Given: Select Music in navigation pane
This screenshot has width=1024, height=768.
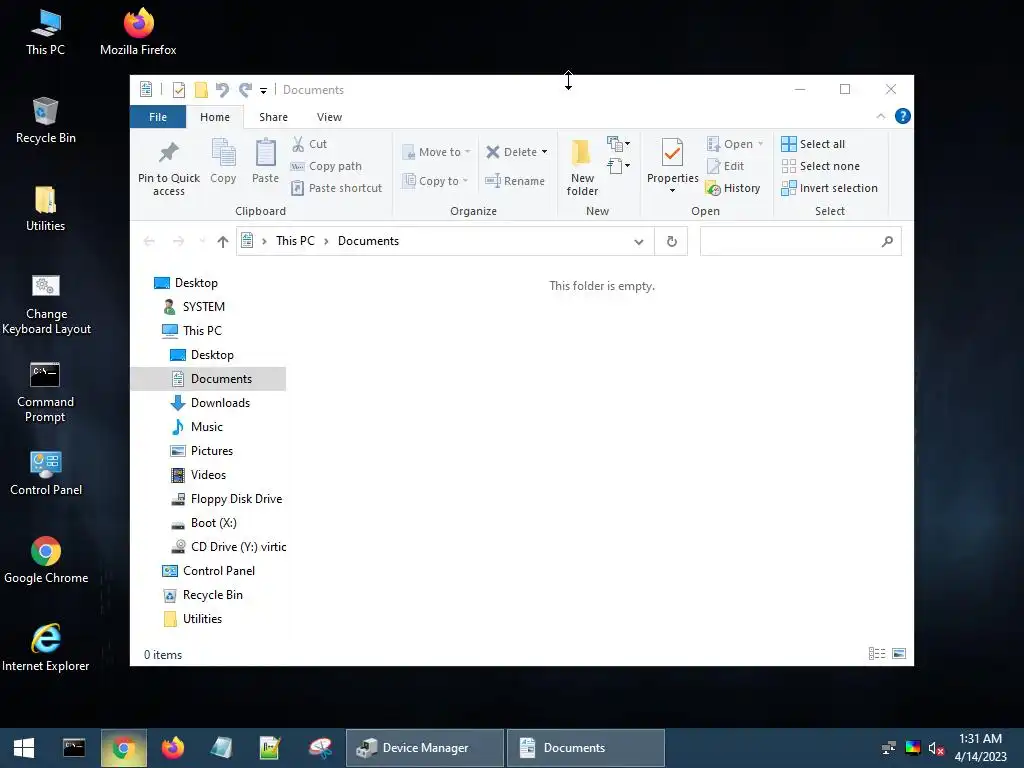Looking at the screenshot, I should pyautogui.click(x=206, y=427).
